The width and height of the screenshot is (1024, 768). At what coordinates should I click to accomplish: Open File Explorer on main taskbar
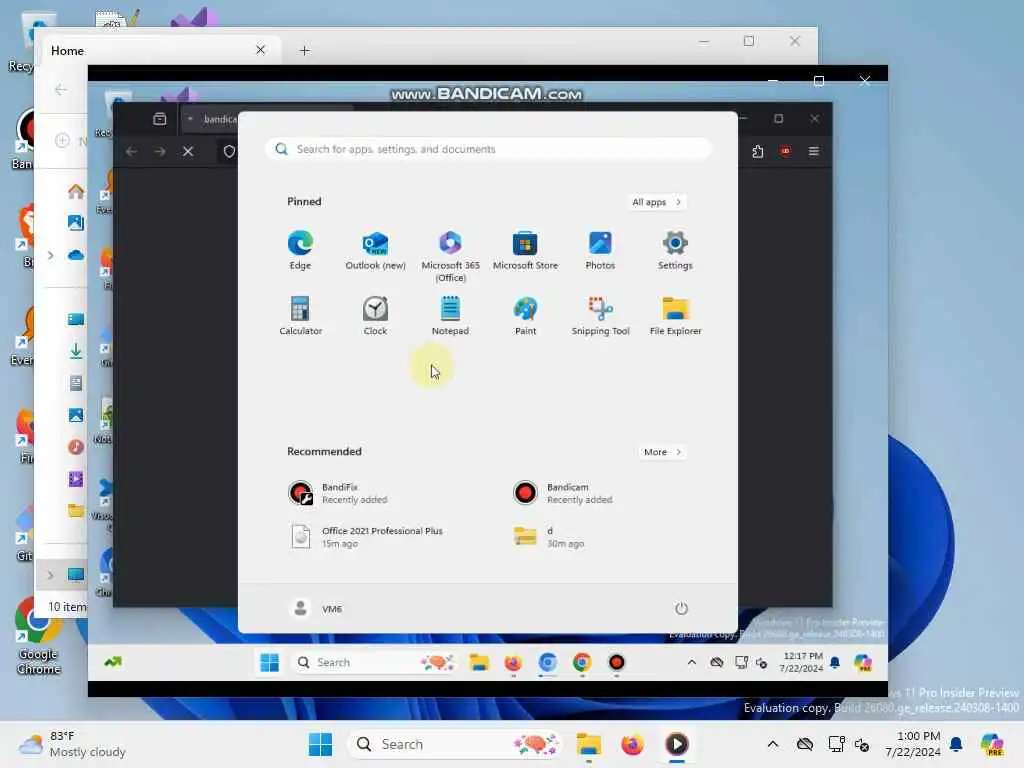click(588, 744)
